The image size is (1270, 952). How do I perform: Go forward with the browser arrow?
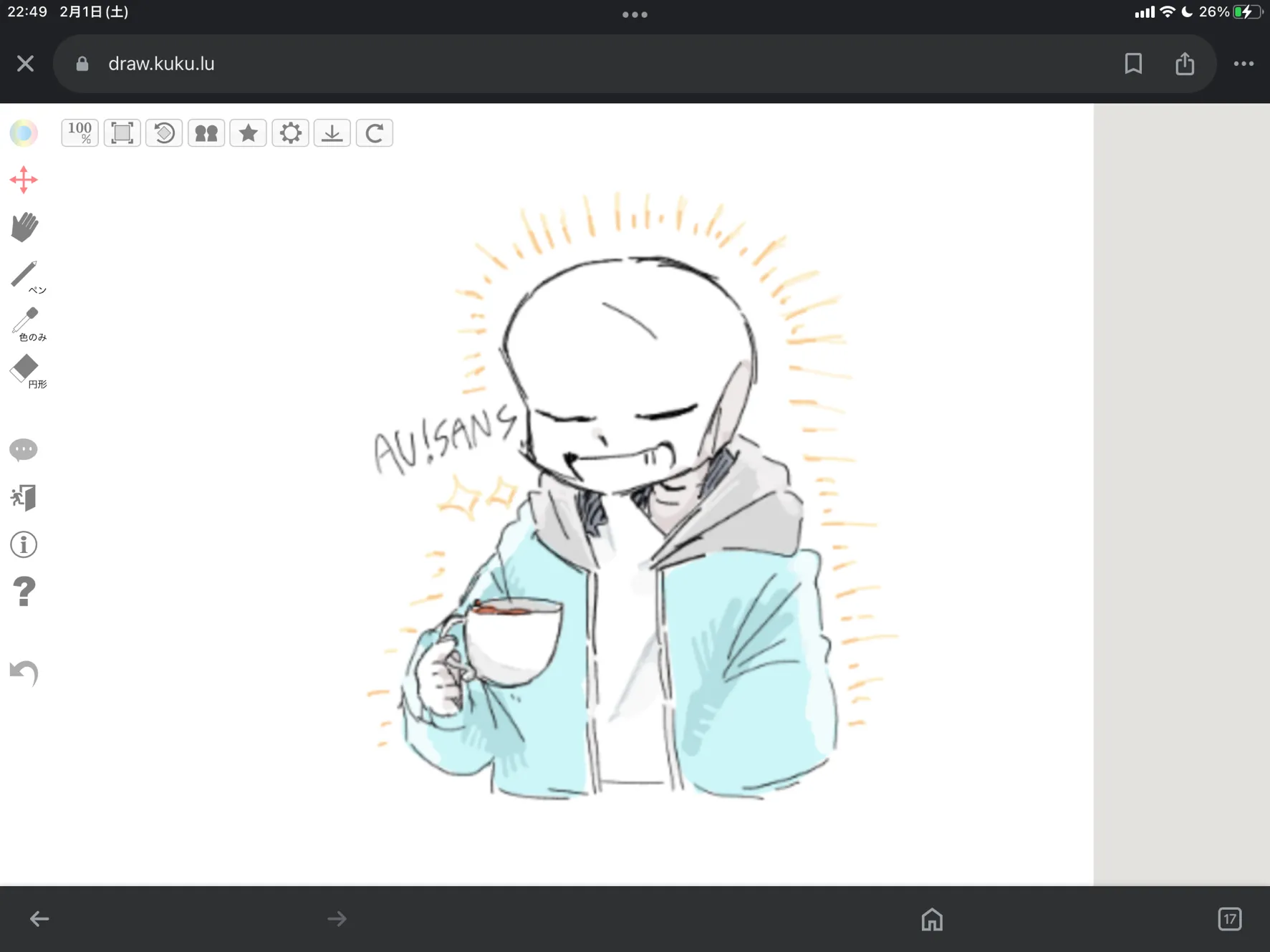337,918
